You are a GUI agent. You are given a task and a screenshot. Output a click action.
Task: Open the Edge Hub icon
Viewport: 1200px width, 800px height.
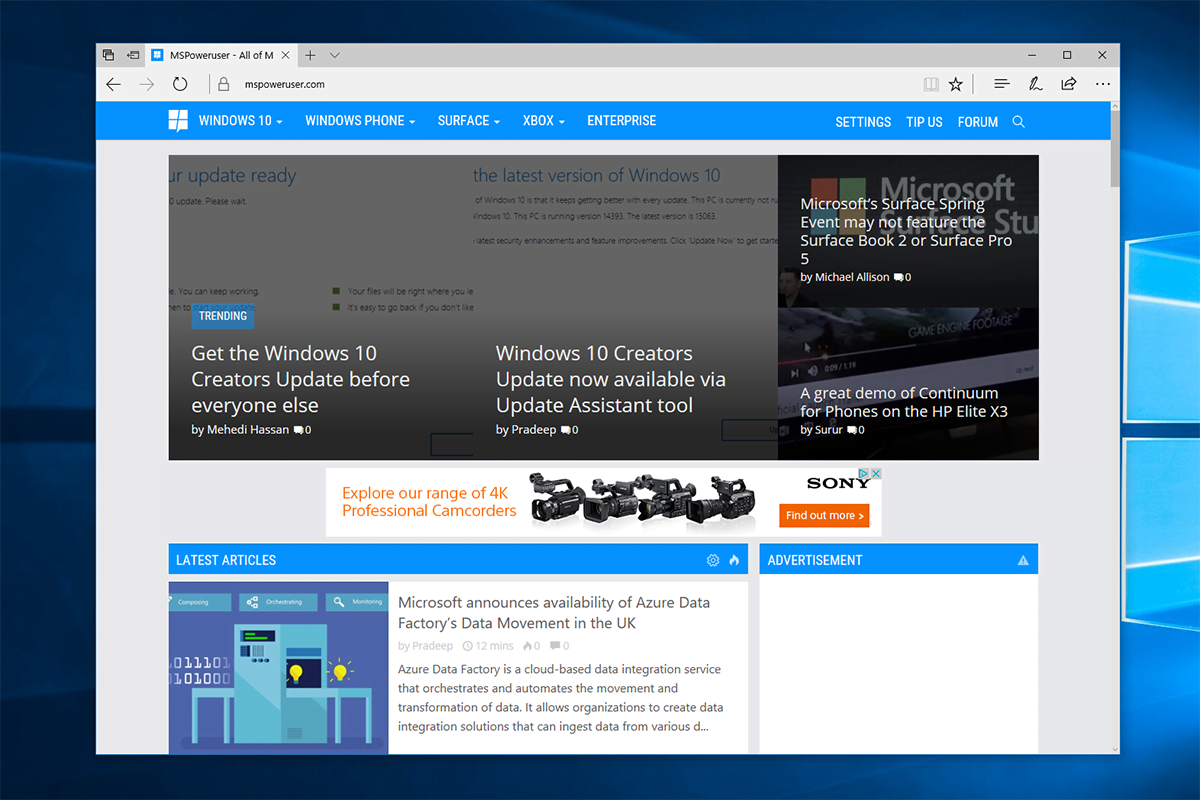[1002, 84]
